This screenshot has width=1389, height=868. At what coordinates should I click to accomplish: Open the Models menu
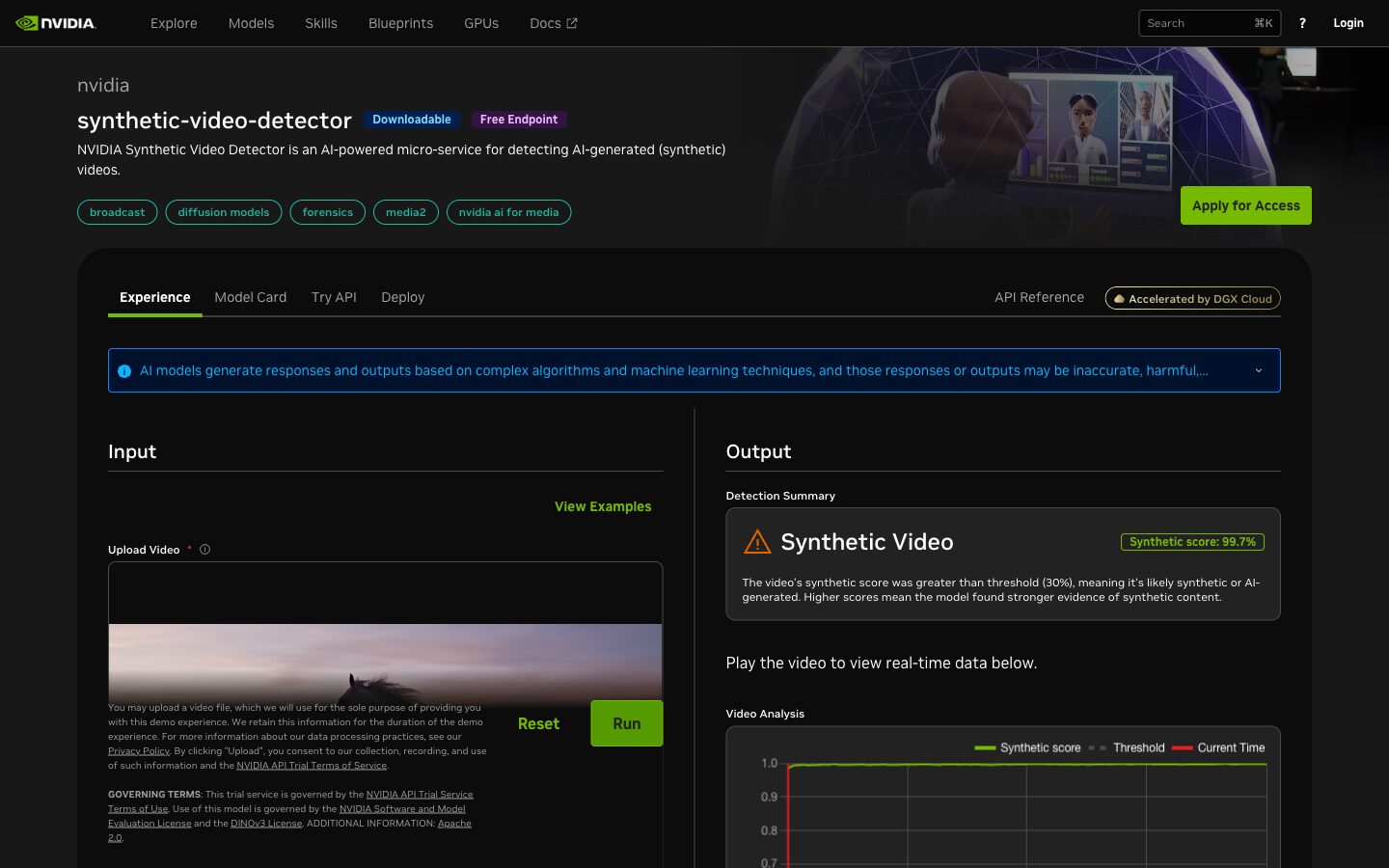pyautogui.click(x=251, y=23)
